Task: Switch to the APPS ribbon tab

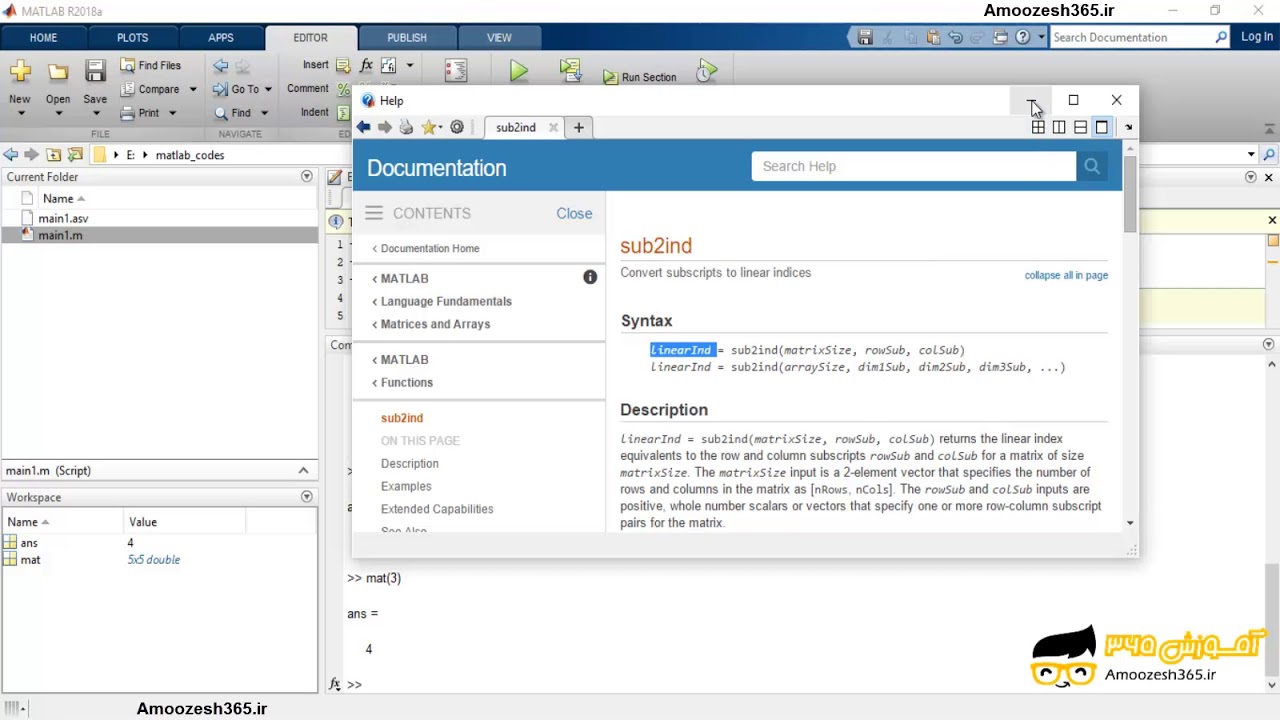Action: (x=221, y=37)
